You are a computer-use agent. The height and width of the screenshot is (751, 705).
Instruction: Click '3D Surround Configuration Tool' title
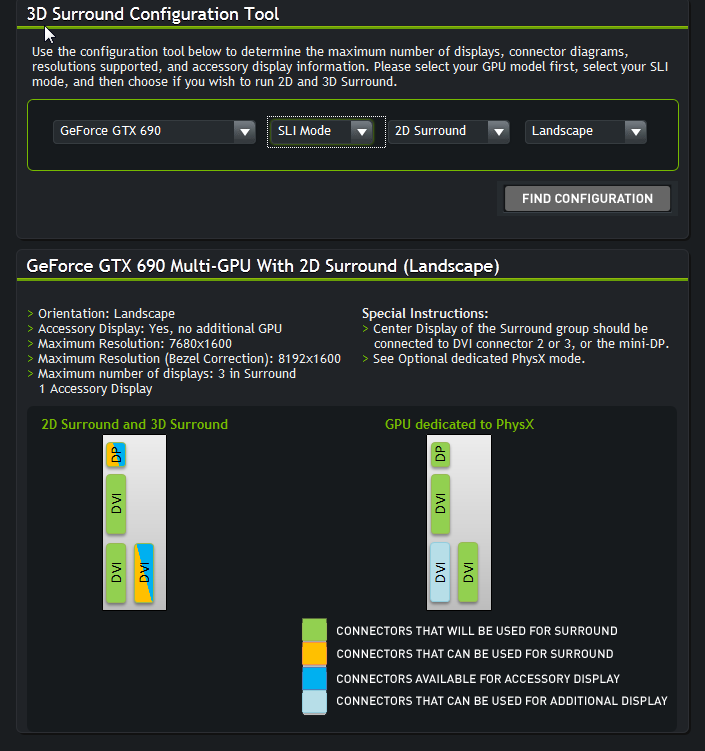point(153,14)
